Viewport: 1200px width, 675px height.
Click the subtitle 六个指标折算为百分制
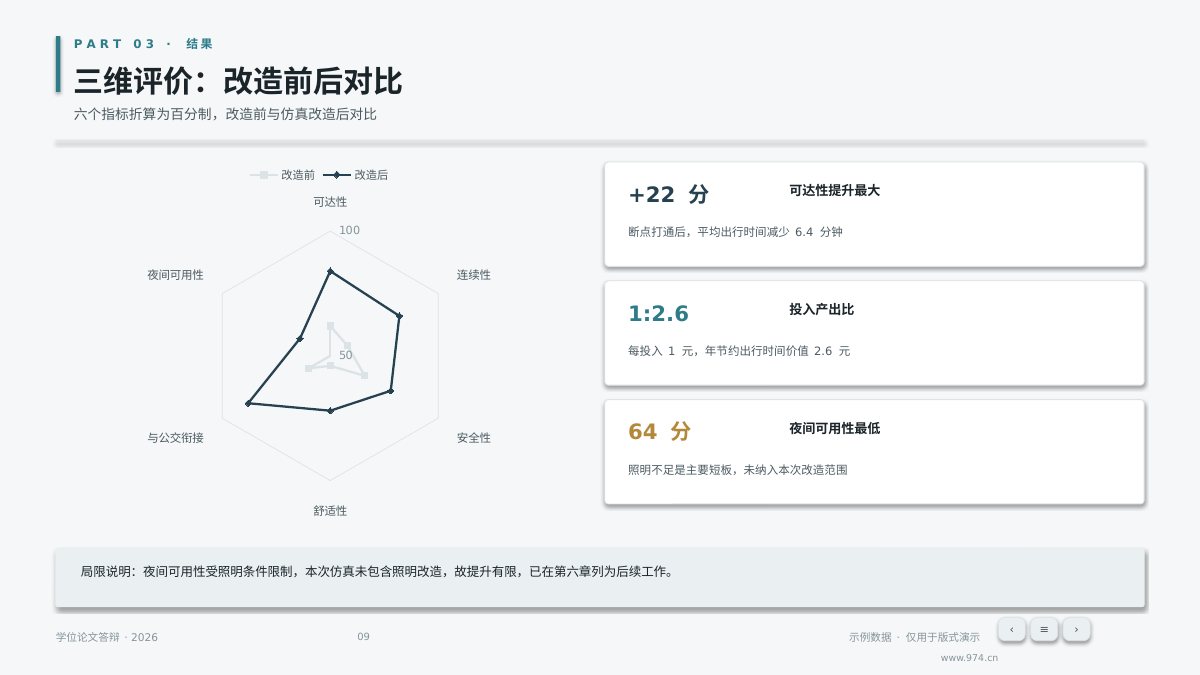pyautogui.click(x=225, y=114)
